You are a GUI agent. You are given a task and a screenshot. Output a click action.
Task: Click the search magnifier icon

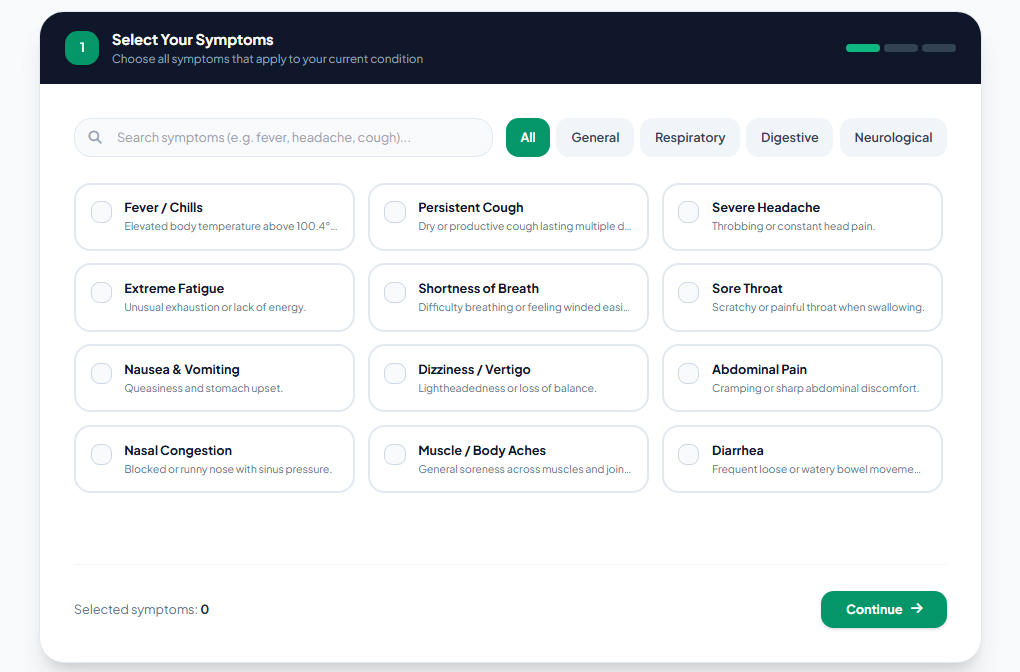[95, 137]
